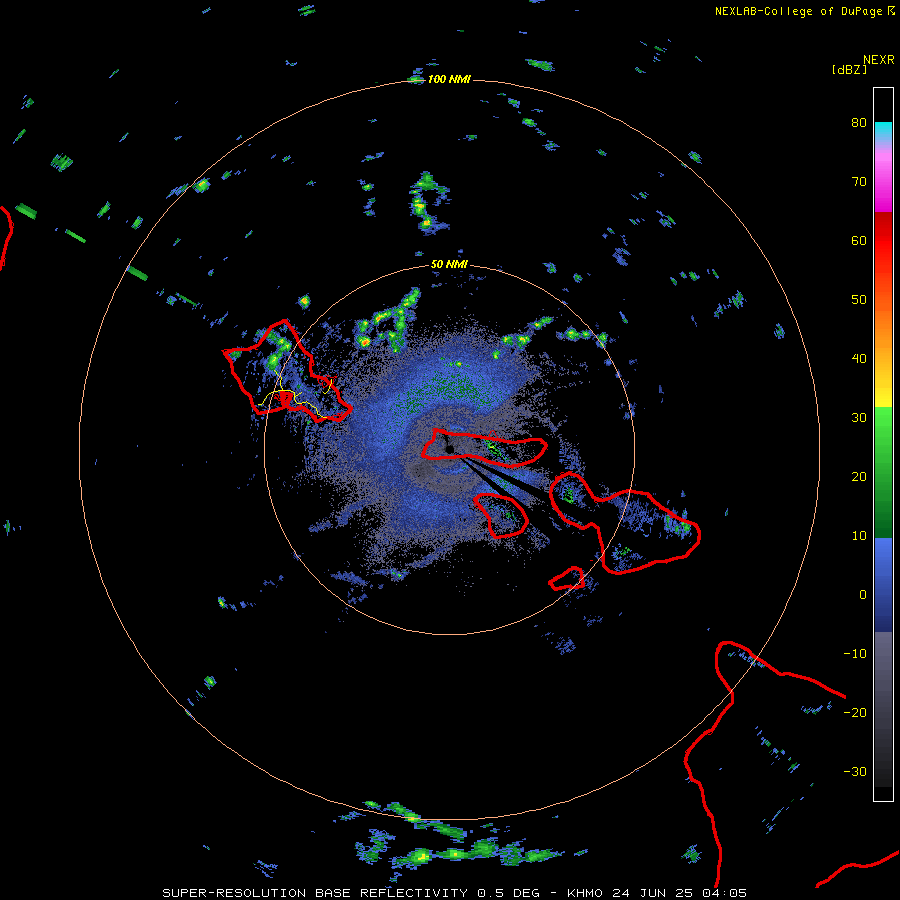Click the red segment of the color bar
Screen dimensions: 900x900
point(883,241)
